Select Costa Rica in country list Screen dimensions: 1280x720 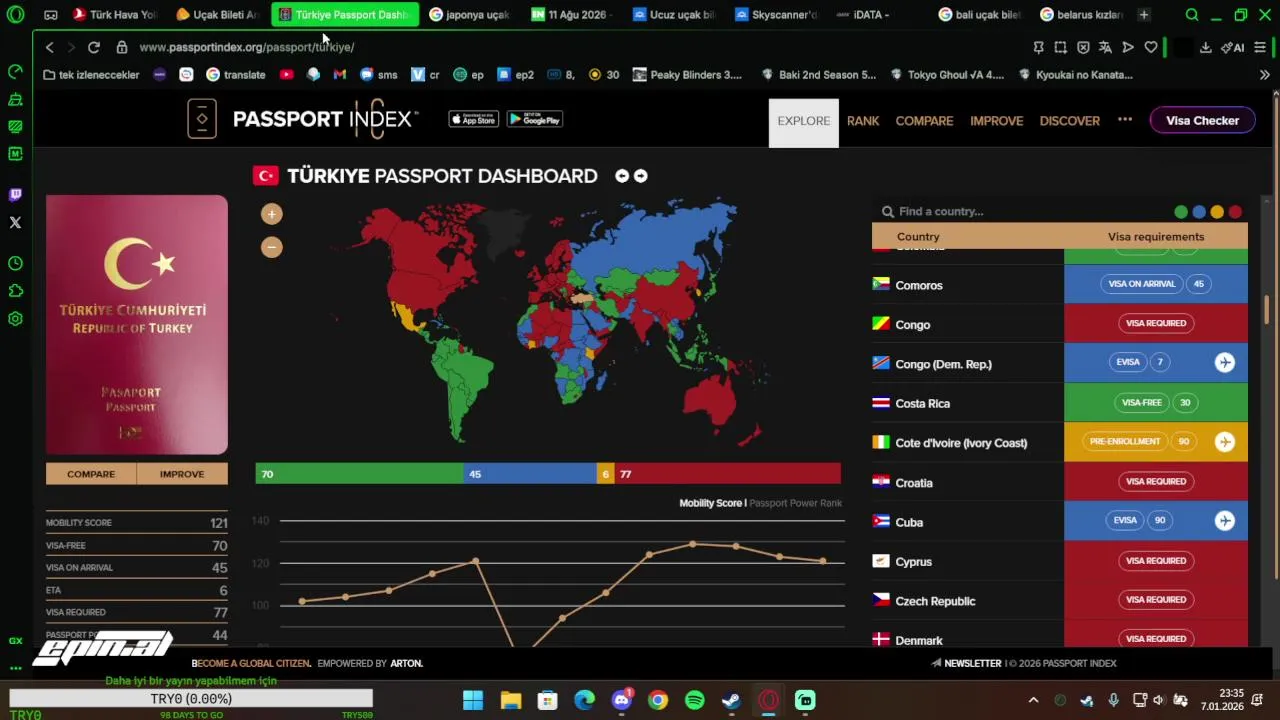pyautogui.click(x=923, y=403)
